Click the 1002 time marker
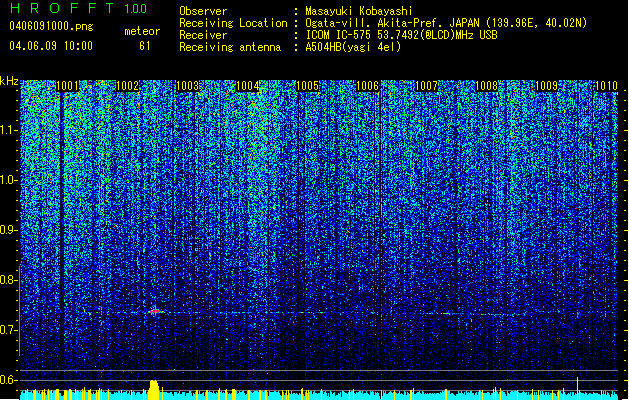This screenshot has height=400, width=629. pyautogui.click(x=127, y=86)
